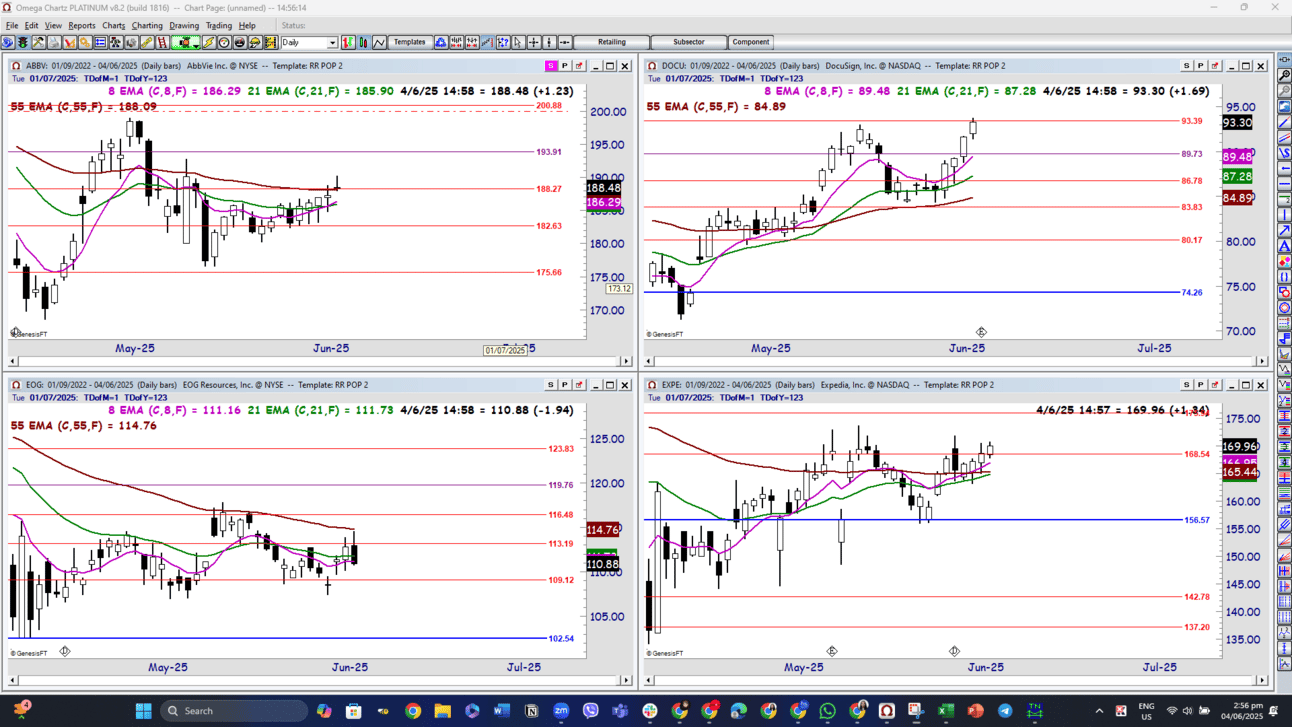Click the left-pointing arrow drawing tool
The height and width of the screenshot is (727, 1292).
[x=1284, y=166]
